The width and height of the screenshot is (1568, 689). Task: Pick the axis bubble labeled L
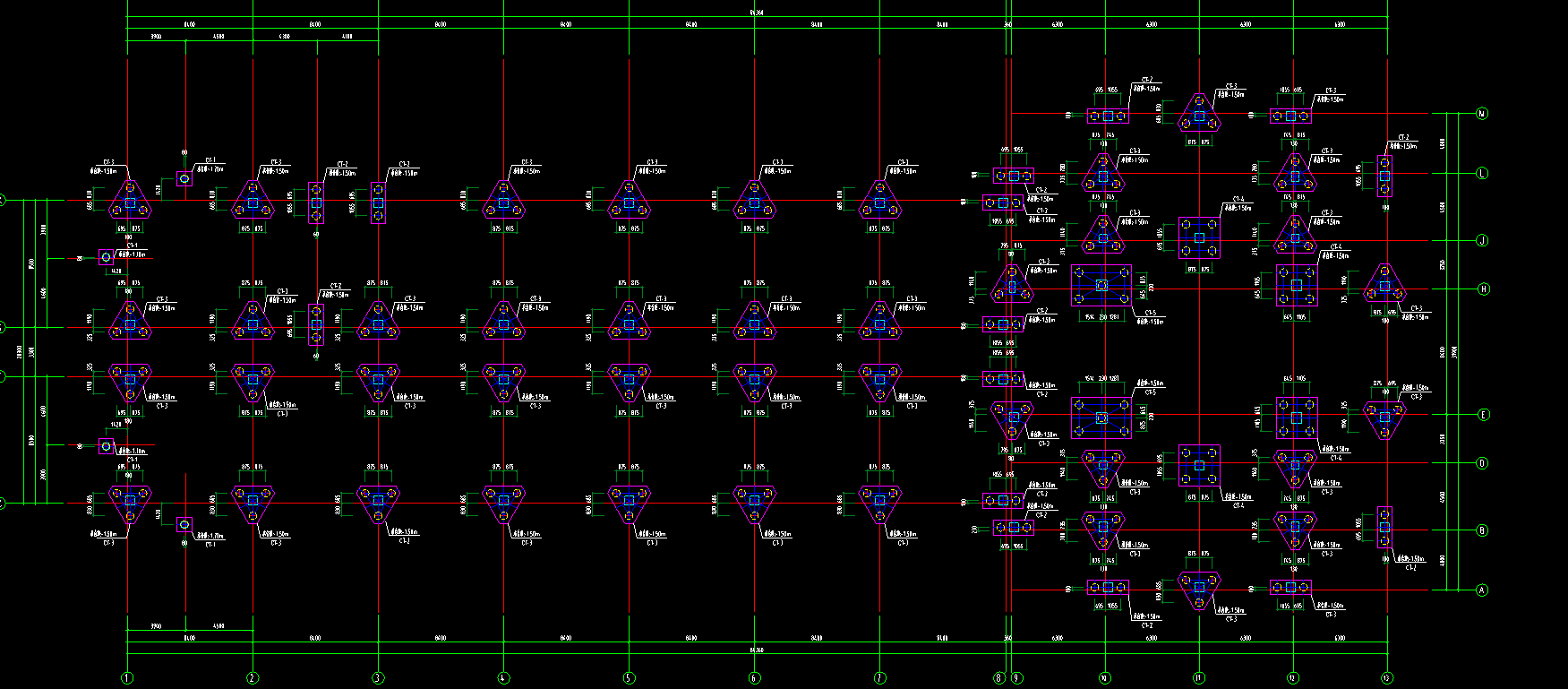pos(1482,173)
